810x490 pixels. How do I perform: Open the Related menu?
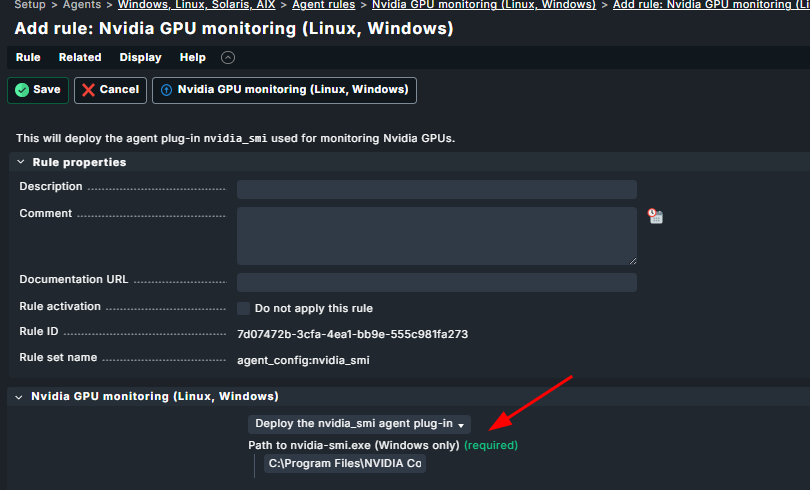80,57
